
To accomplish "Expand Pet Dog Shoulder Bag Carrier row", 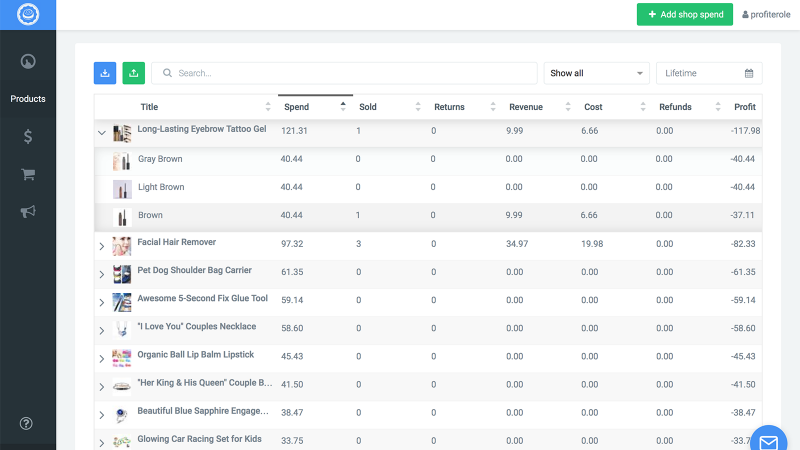I will coord(102,274).
